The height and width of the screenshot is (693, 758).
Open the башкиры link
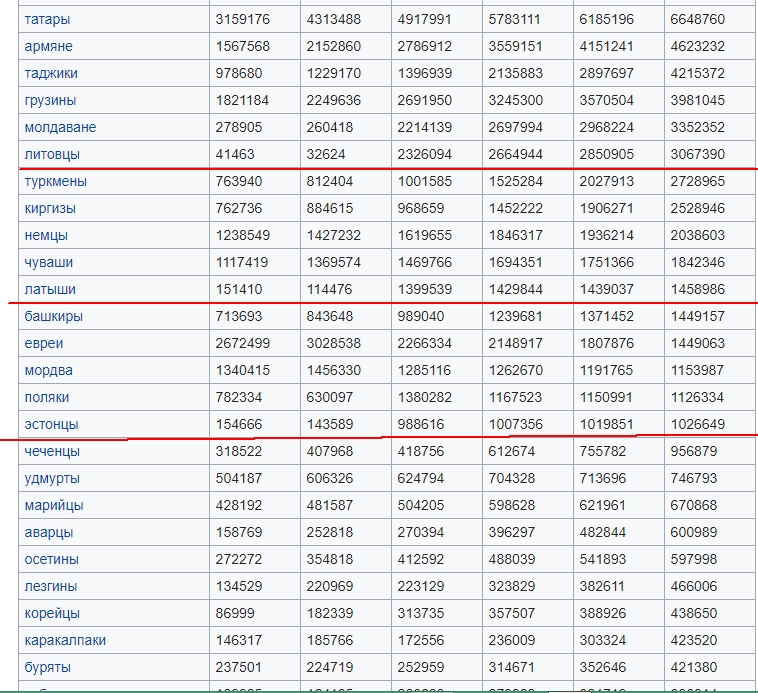point(53,317)
